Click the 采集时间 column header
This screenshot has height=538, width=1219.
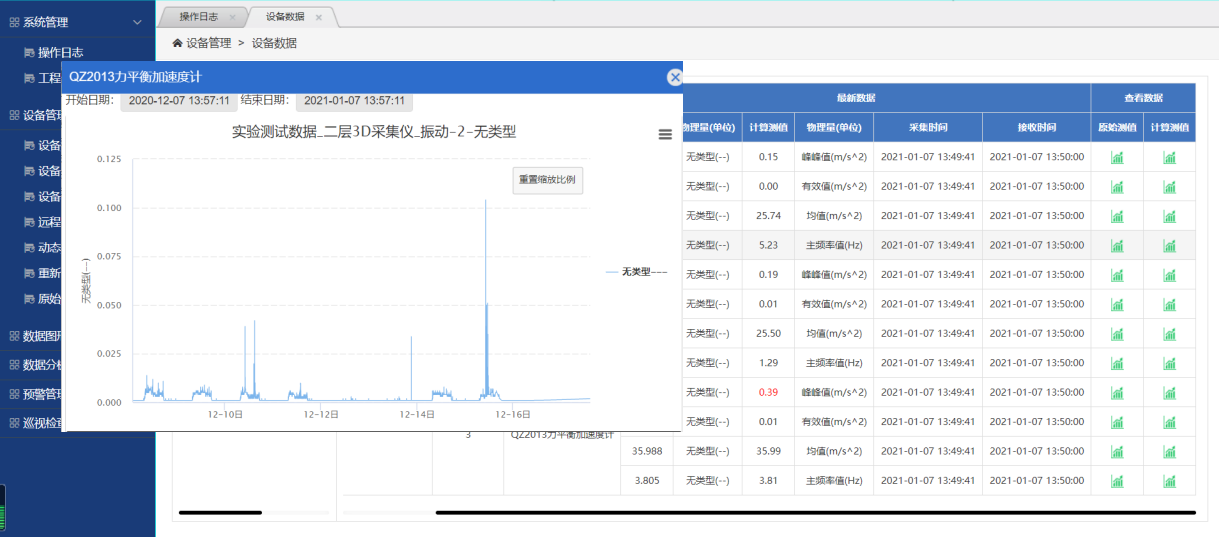click(x=928, y=127)
